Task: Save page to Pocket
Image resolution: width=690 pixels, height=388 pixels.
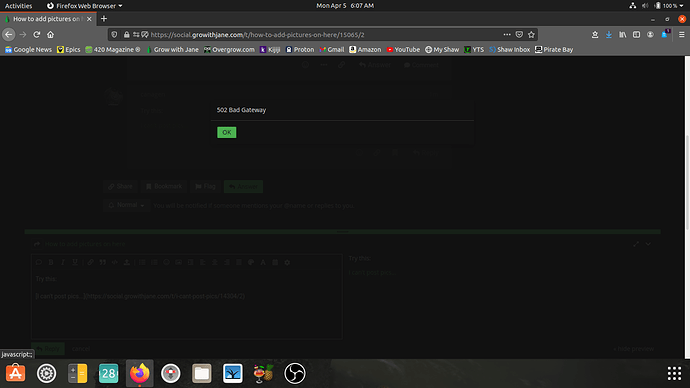Action: coord(519,35)
